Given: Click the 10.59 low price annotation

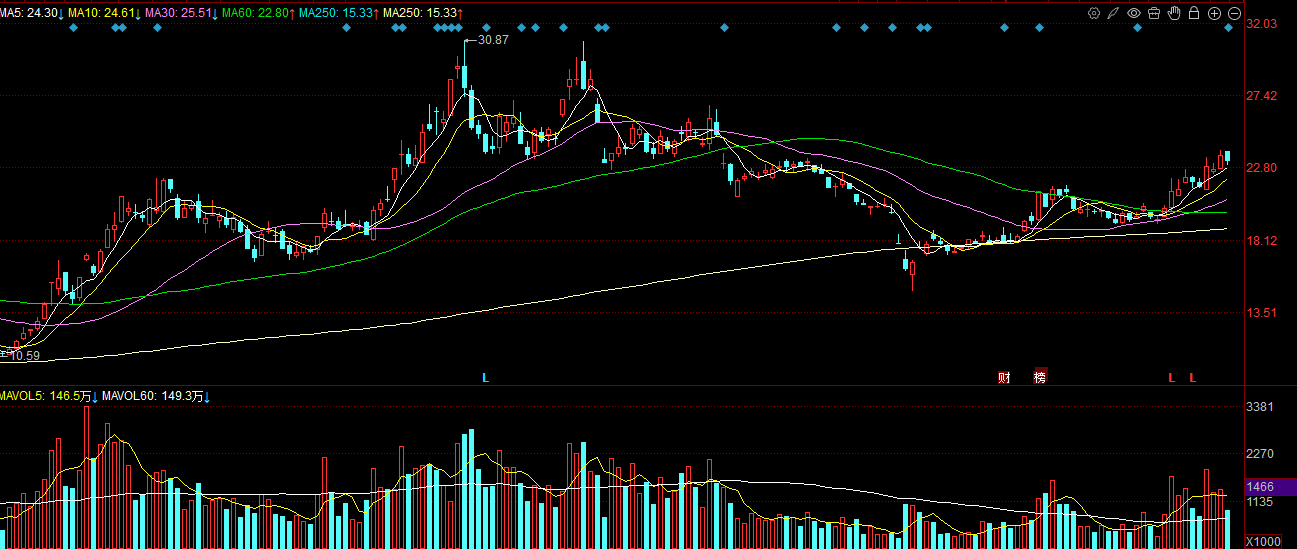Looking at the screenshot, I should [x=24, y=356].
